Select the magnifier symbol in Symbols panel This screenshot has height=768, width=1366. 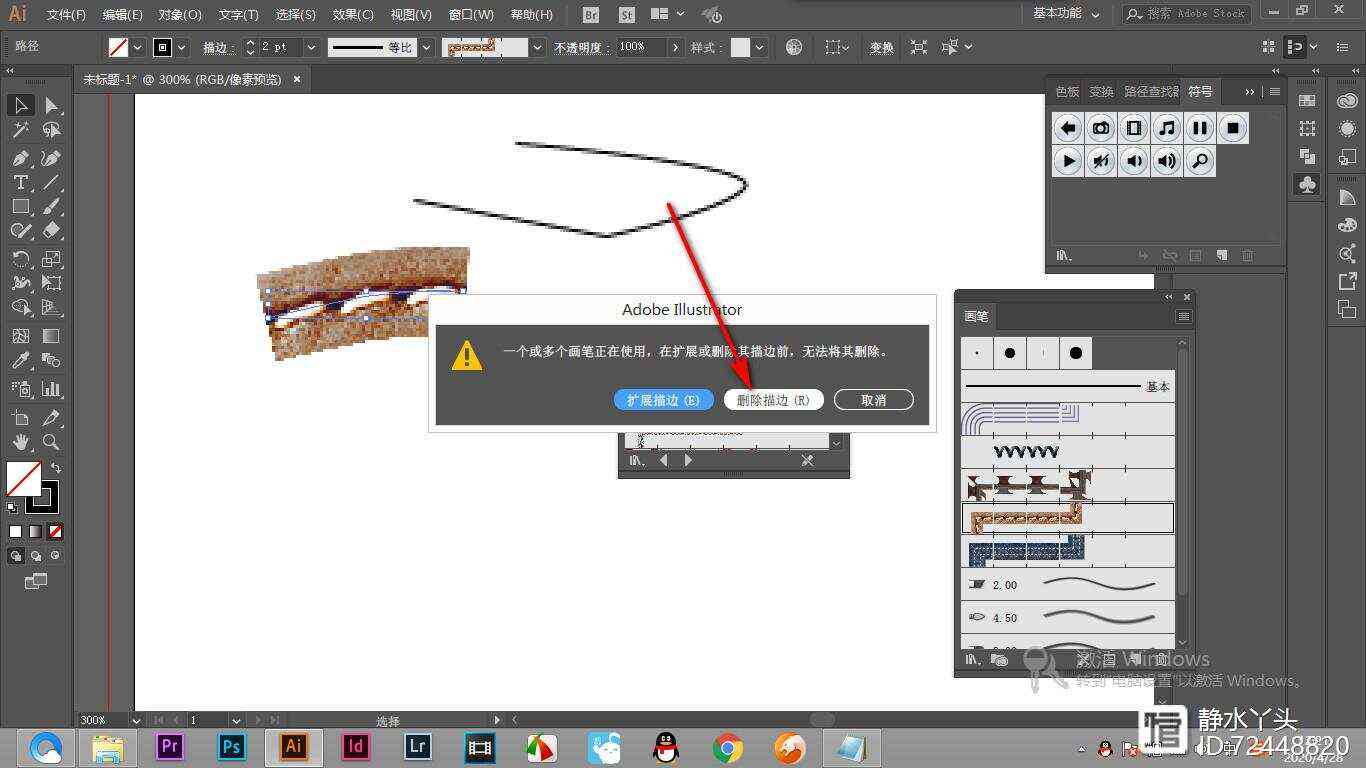coord(1200,161)
